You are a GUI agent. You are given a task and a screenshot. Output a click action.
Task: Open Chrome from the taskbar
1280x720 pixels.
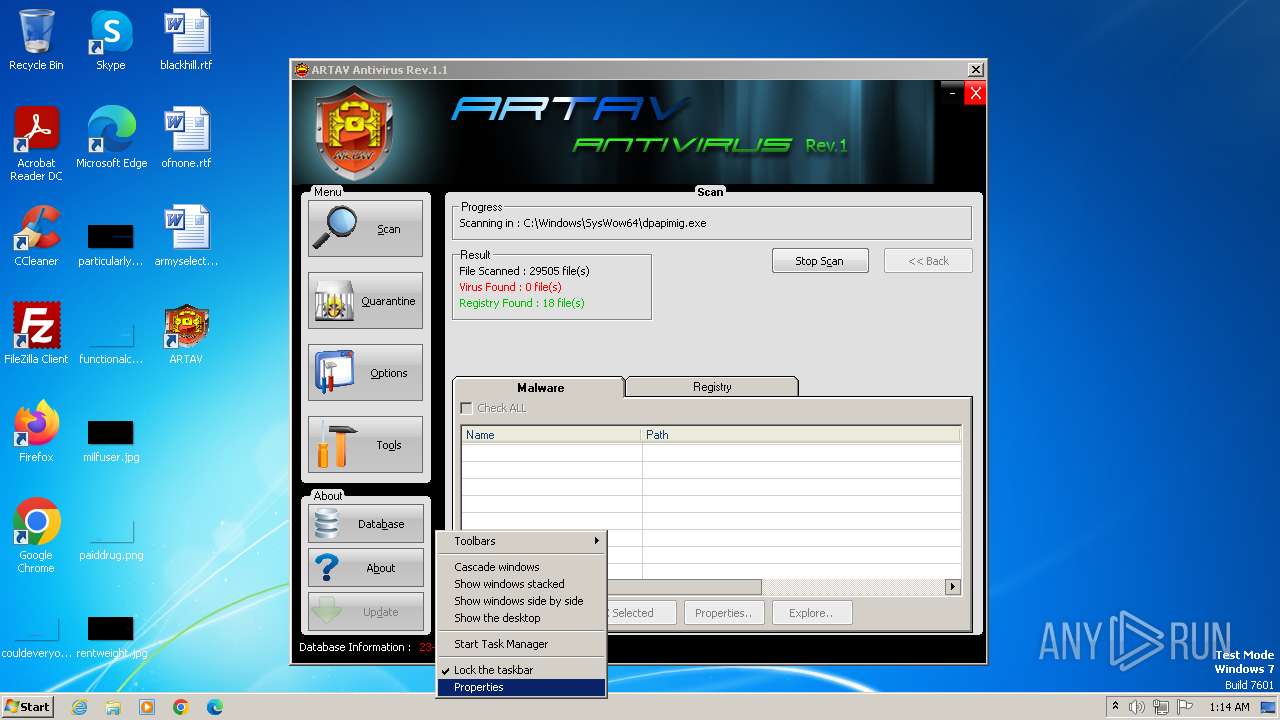point(181,707)
